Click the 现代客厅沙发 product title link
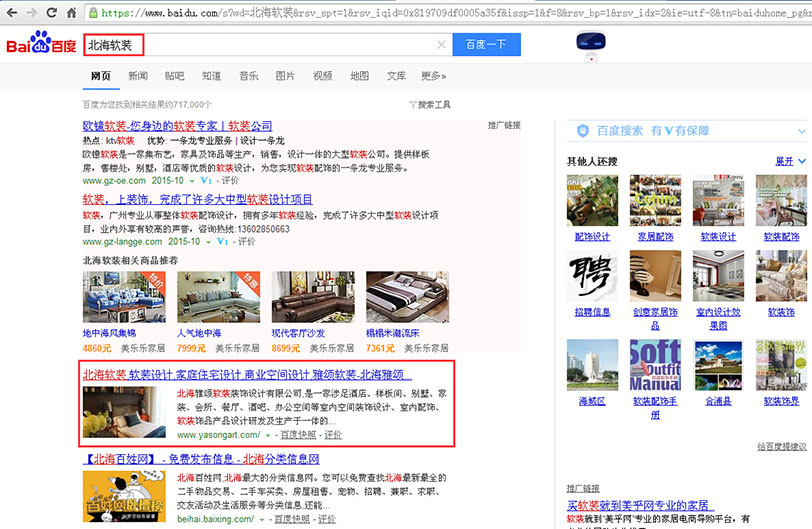The image size is (812, 529). click(x=298, y=333)
